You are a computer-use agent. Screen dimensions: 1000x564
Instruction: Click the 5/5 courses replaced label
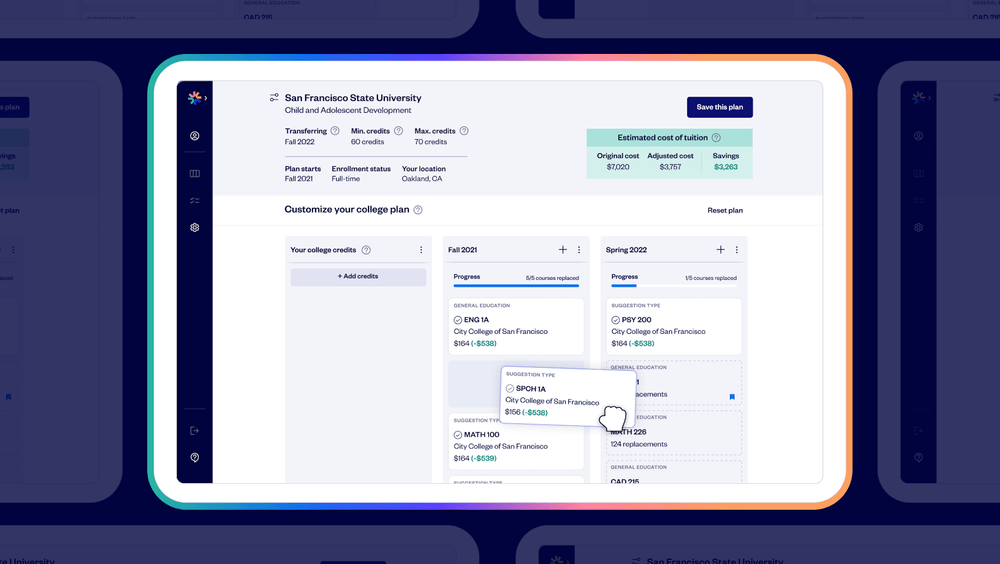pyautogui.click(x=552, y=278)
